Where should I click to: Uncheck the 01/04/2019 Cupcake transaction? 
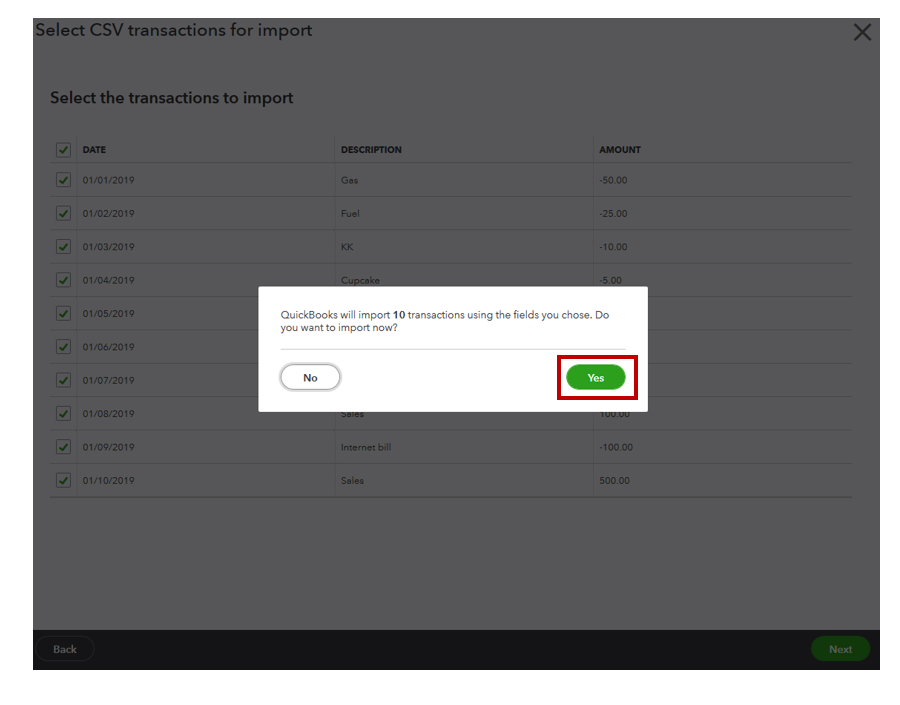click(x=63, y=280)
